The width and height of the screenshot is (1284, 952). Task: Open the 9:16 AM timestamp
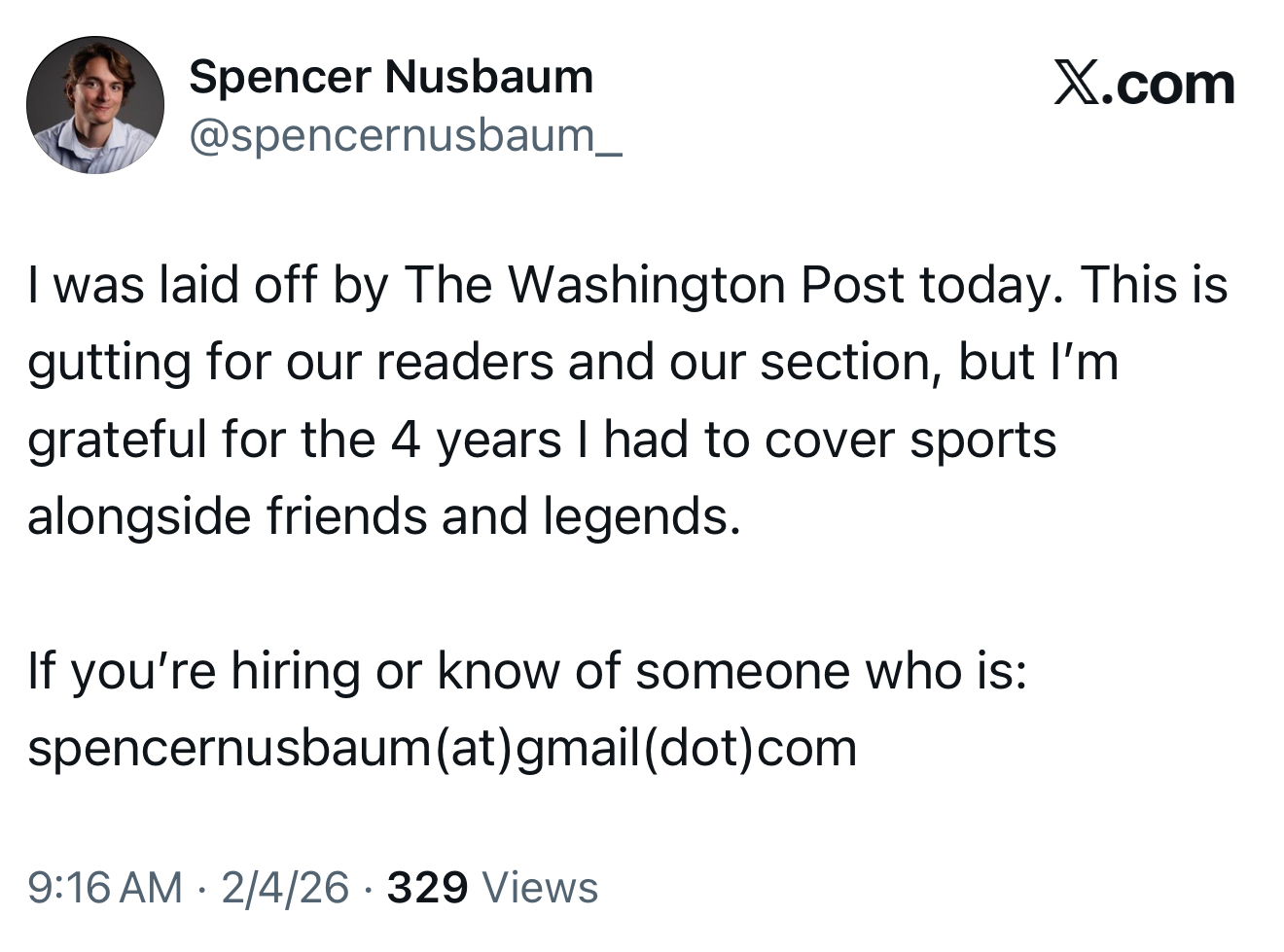(105, 887)
